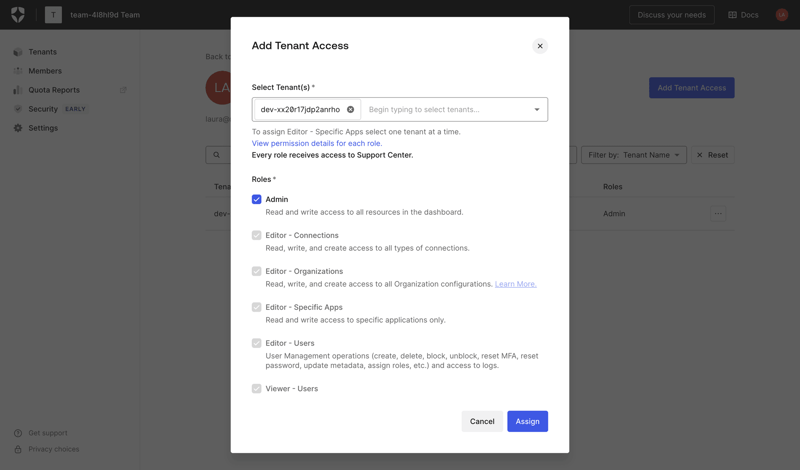
Task: Open View permission details for each role
Action: pyautogui.click(x=317, y=143)
